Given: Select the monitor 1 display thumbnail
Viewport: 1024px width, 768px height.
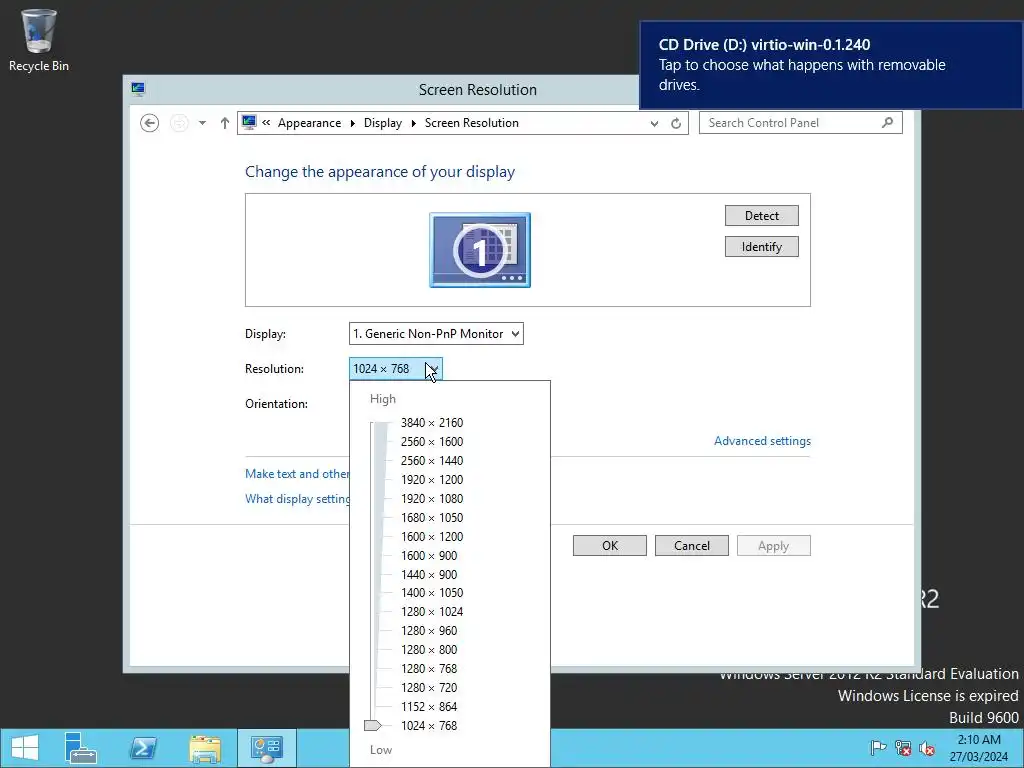Looking at the screenshot, I should (x=480, y=250).
